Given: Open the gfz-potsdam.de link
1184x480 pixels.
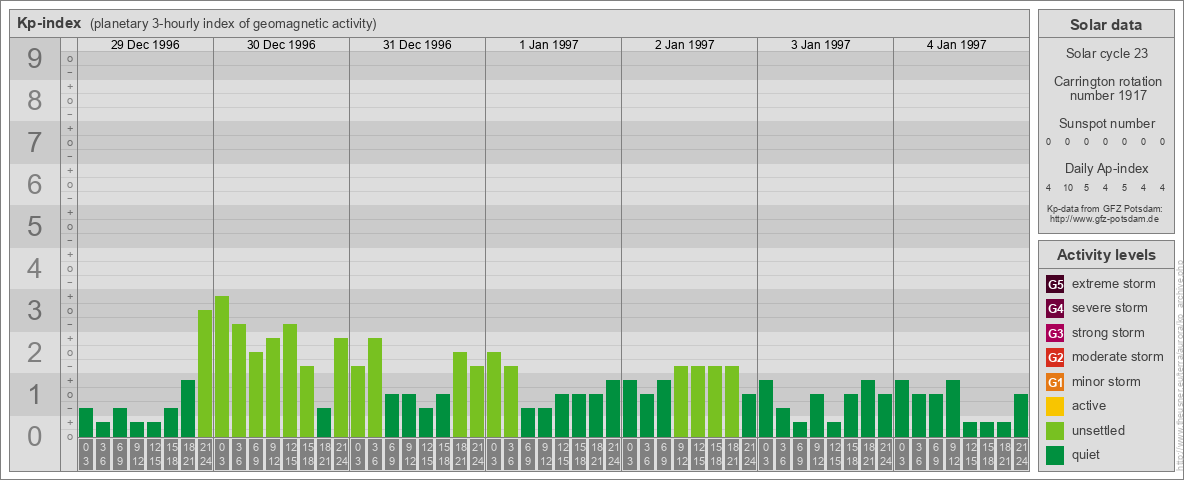Looking at the screenshot, I should coord(1104,218).
